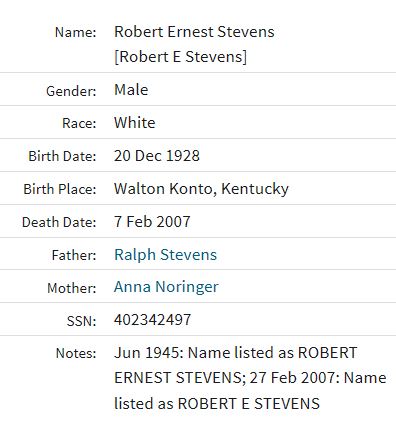Click the alternate name Robert E Stevens

(x=181, y=57)
